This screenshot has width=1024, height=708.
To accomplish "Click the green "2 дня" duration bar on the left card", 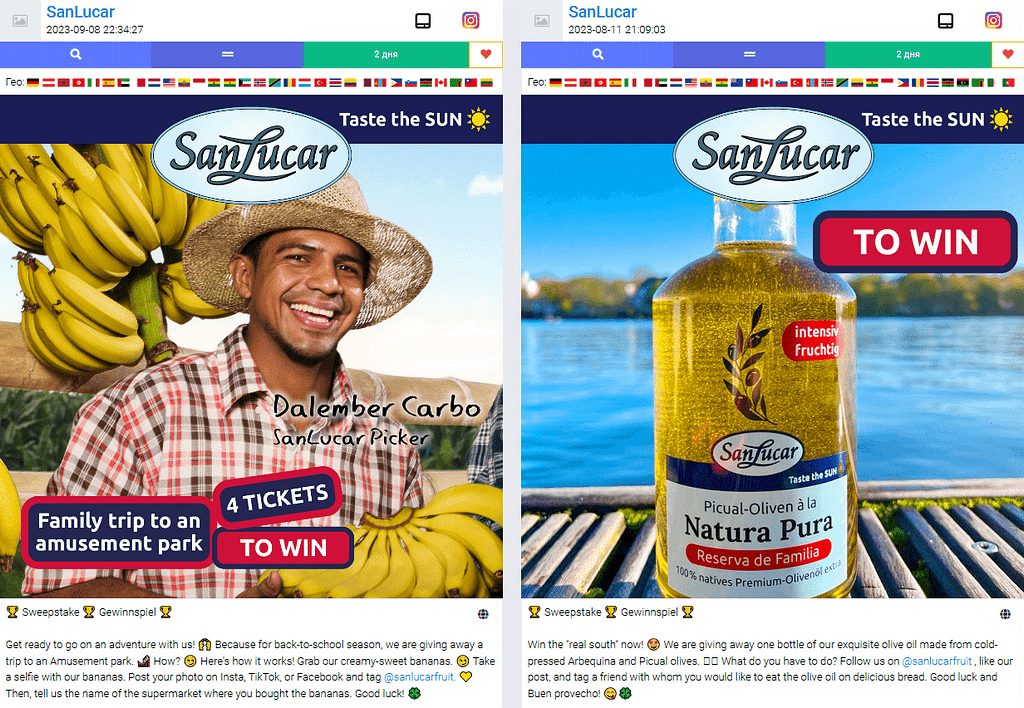I will [x=386, y=54].
